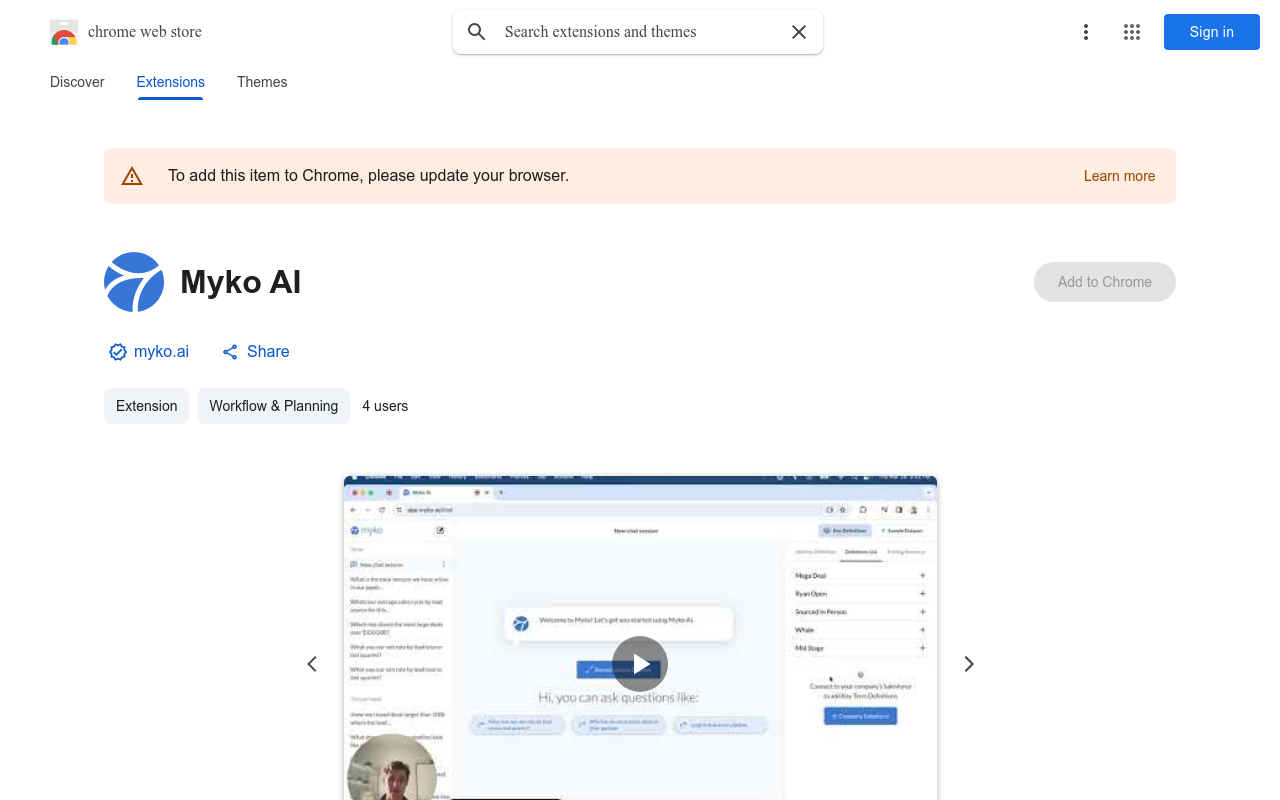Clear the search field with the X icon

799,32
